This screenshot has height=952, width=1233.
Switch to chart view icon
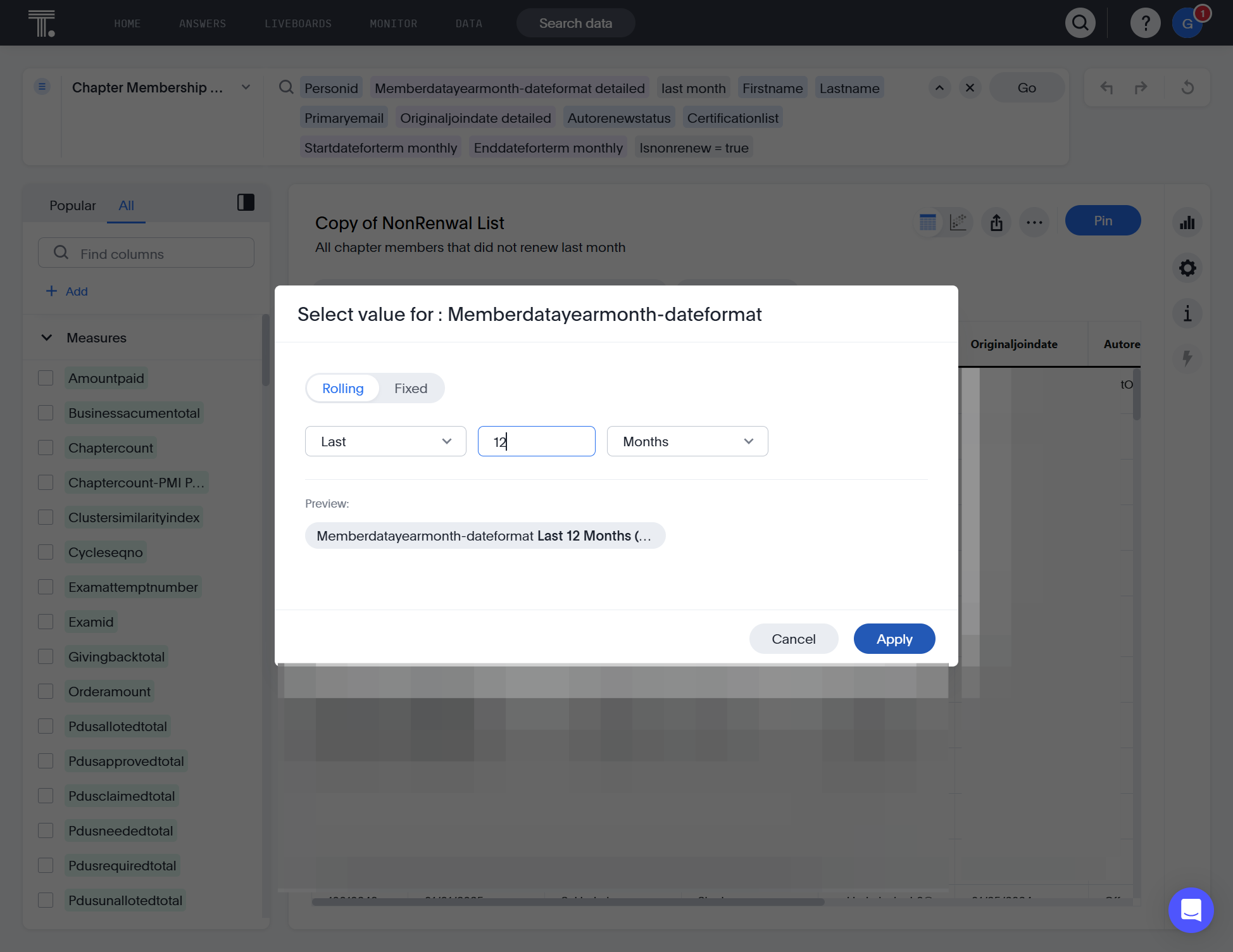point(958,222)
